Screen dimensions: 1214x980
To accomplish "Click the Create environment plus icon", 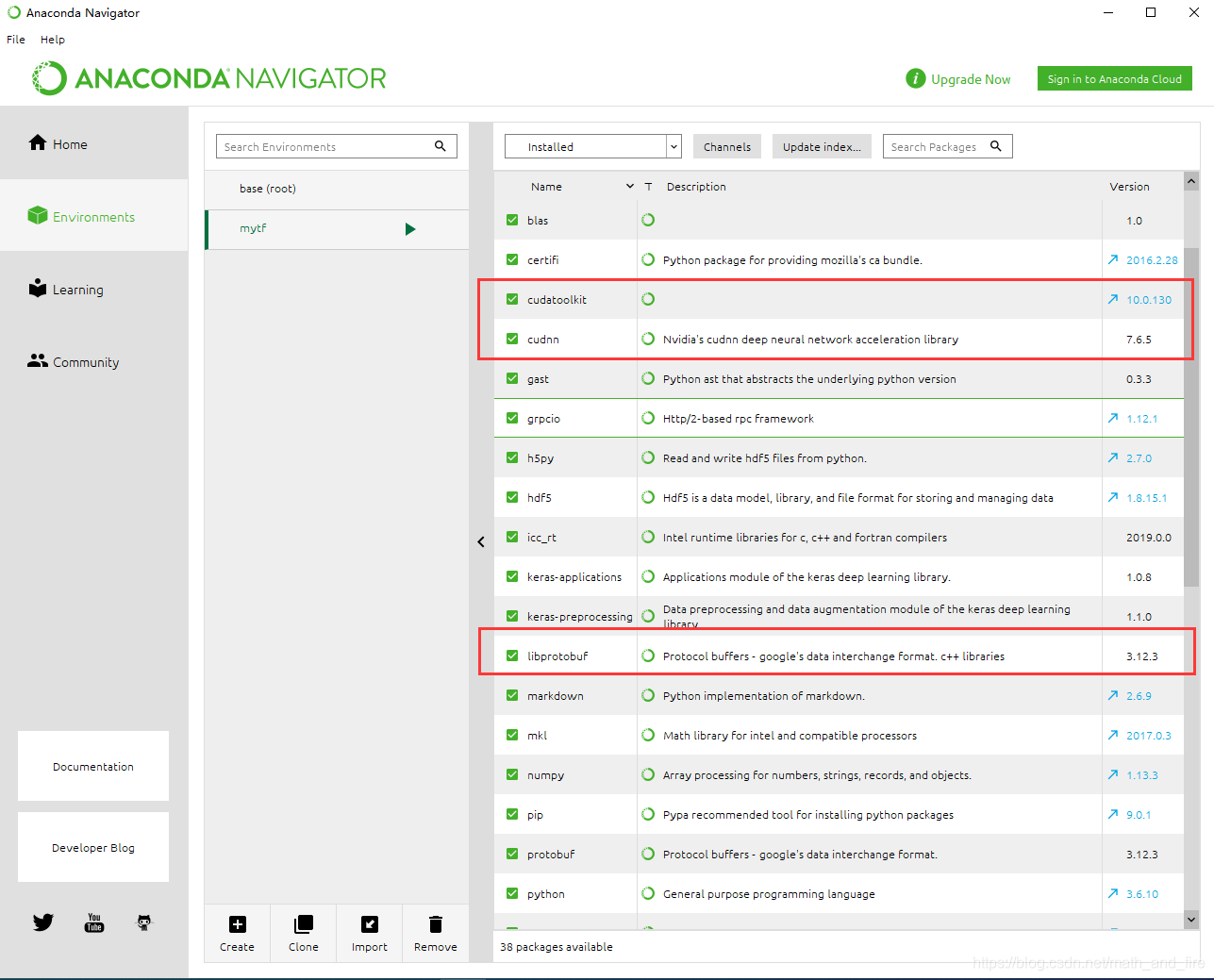I will point(238,924).
